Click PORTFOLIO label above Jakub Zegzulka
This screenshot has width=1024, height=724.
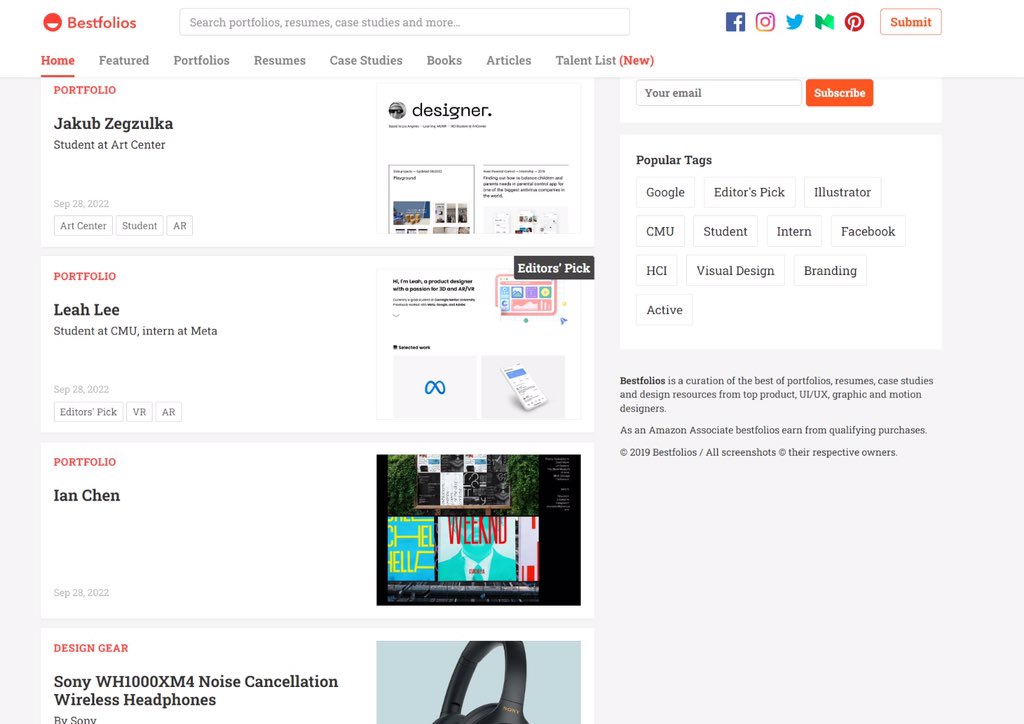(85, 90)
